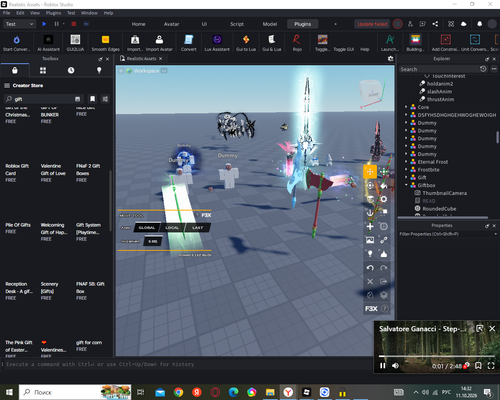500x400 pixels.
Task: Set F3X move axes to Last
Action: pos(197,228)
